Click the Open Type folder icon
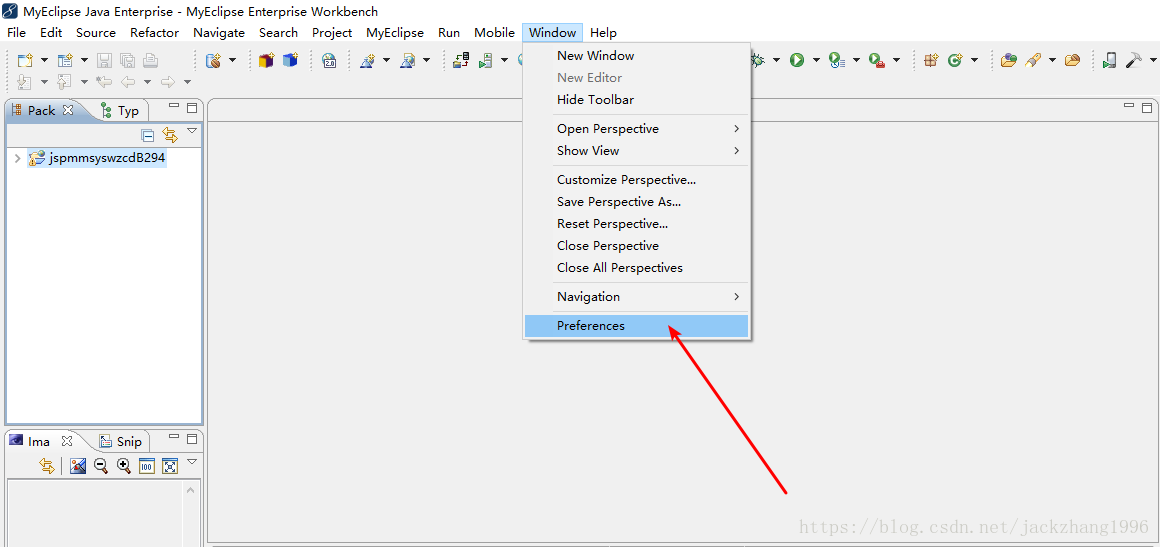Viewport: 1160px width, 547px height. (x=1008, y=60)
